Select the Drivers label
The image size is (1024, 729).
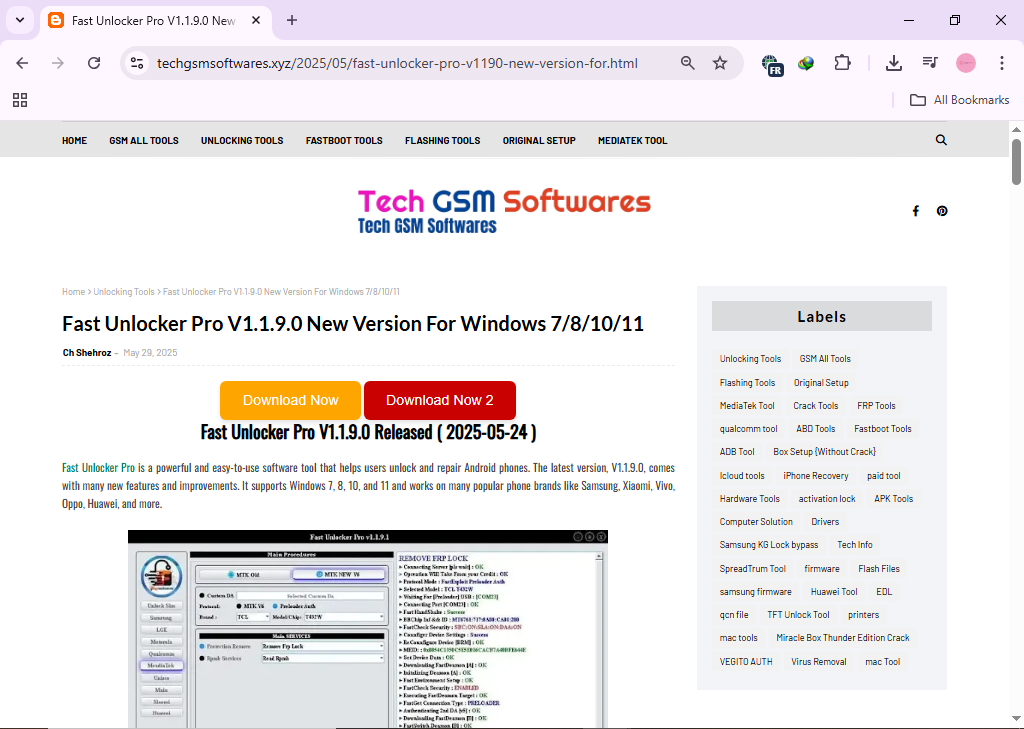coord(825,522)
